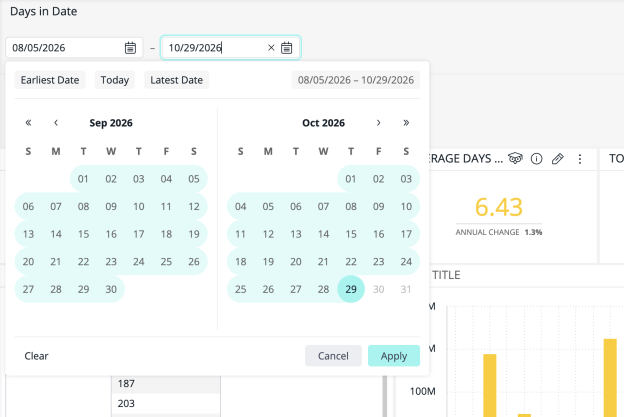
Task: Click Clear in date picker
Action: tap(36, 356)
